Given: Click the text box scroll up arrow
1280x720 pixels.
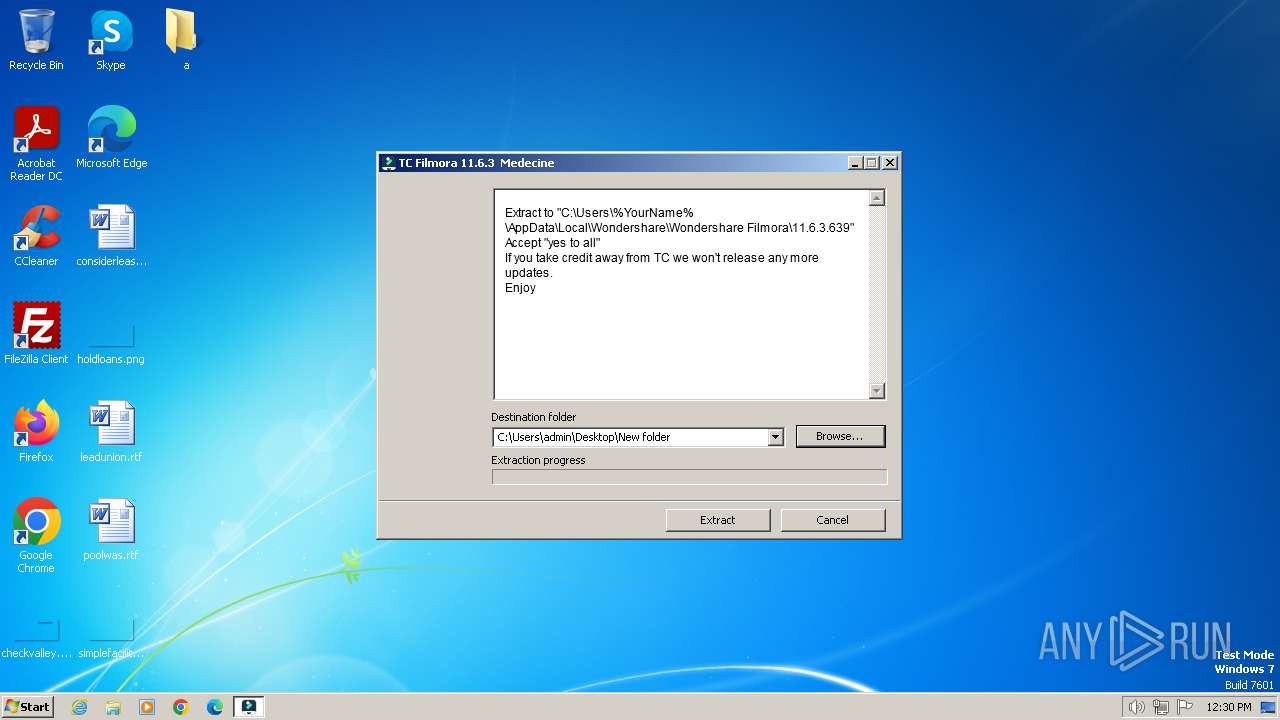Looking at the screenshot, I should (x=877, y=198).
